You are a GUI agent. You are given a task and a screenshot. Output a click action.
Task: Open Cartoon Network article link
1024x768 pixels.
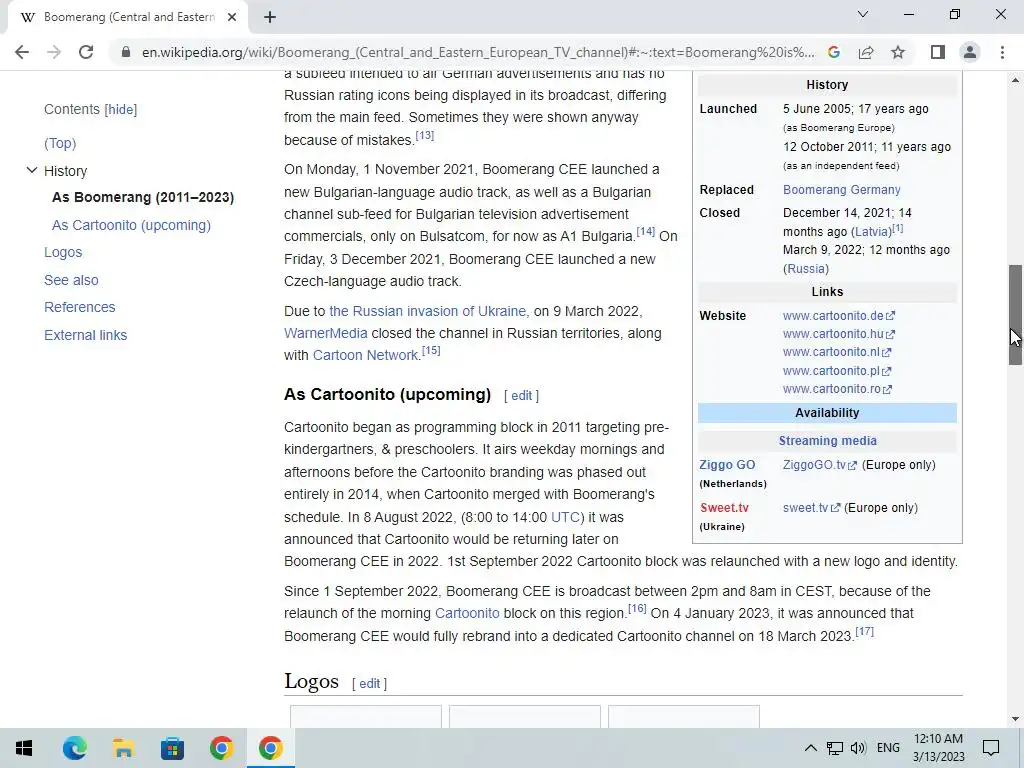point(366,355)
